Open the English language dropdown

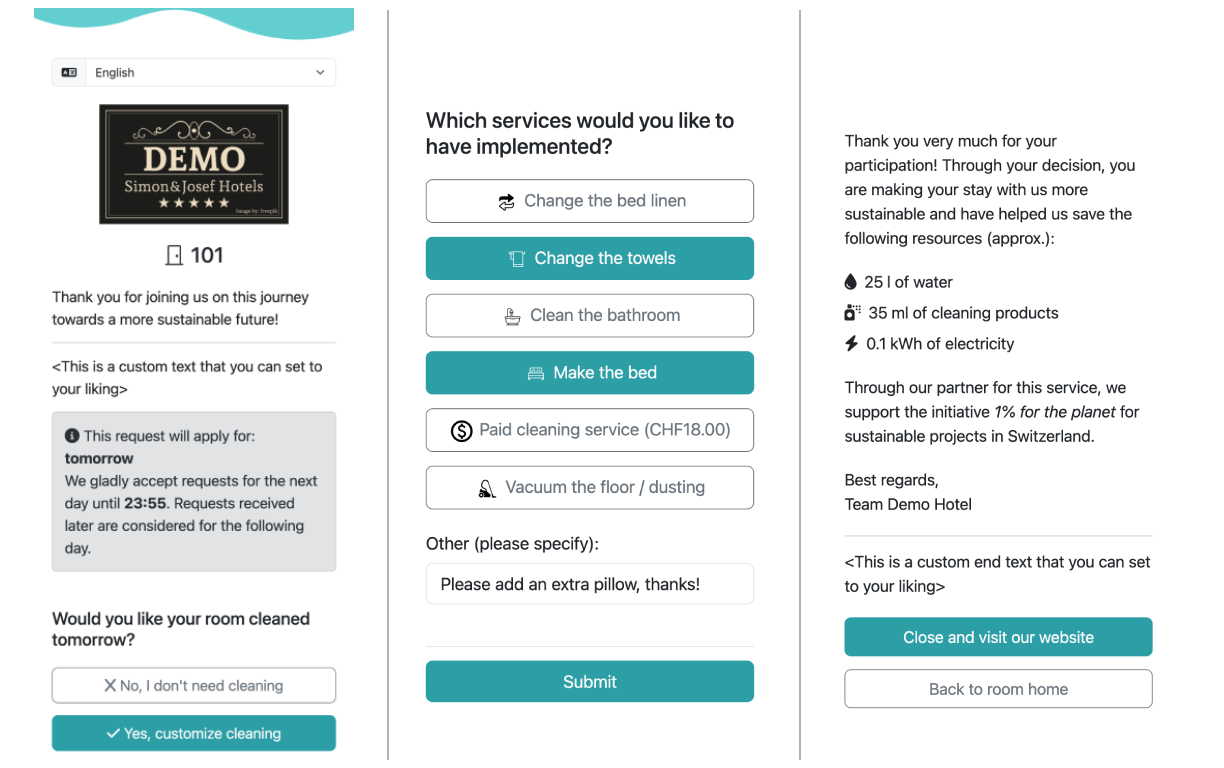point(193,72)
